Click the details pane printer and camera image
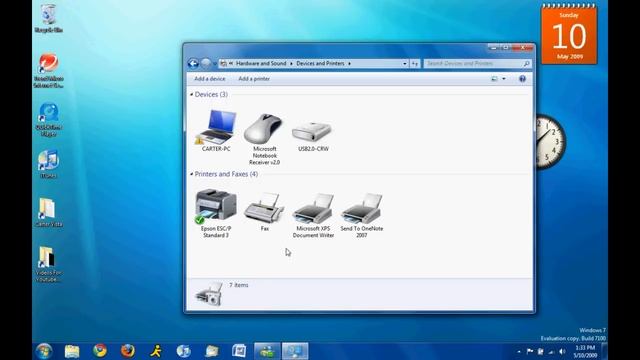This screenshot has width=640, height=360. pos(209,294)
